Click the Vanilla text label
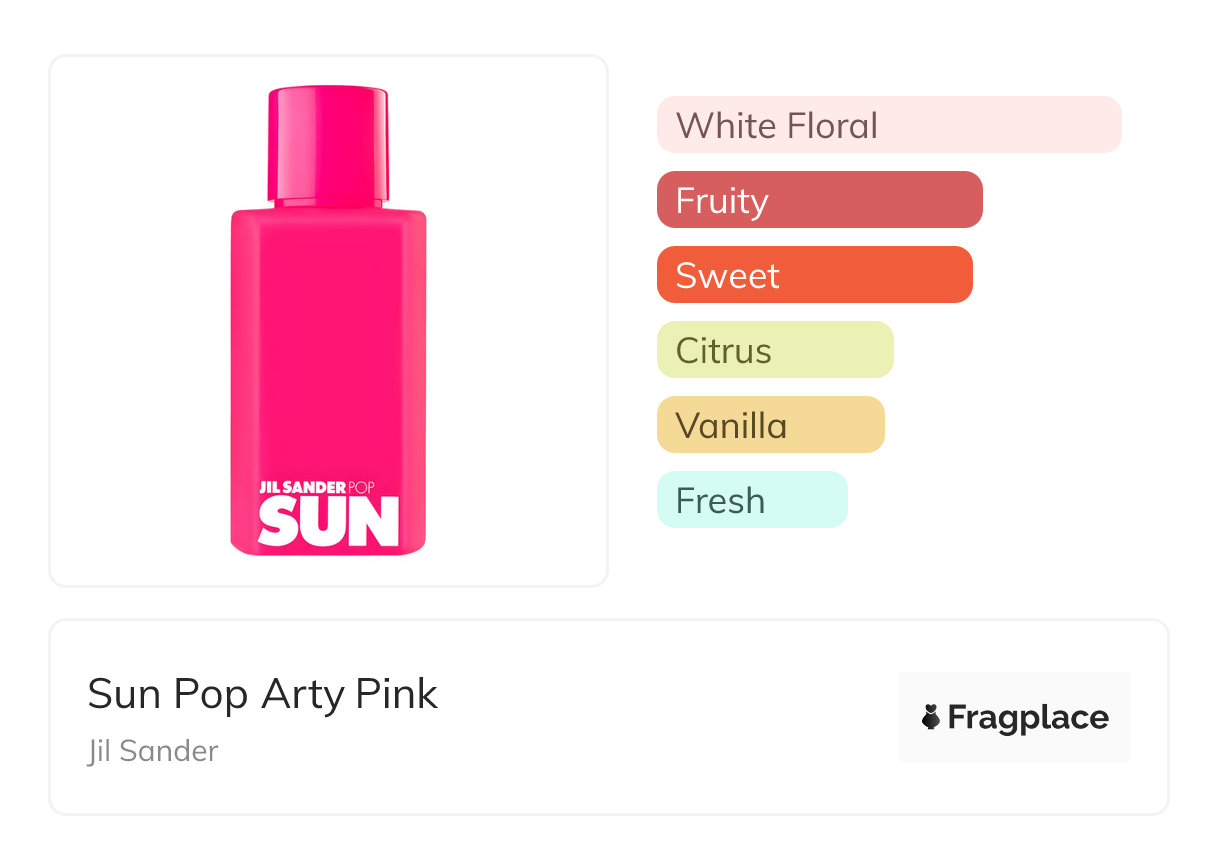1218x864 pixels. (x=731, y=426)
